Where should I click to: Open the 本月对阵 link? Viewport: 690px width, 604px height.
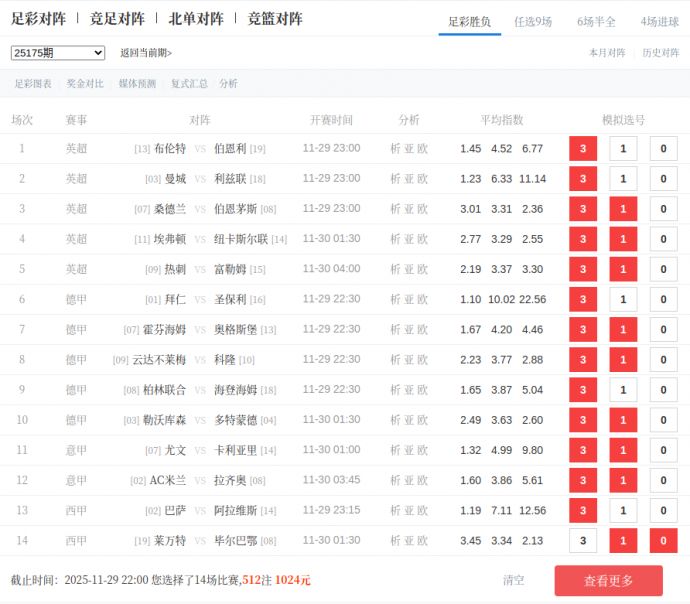[x=607, y=53]
